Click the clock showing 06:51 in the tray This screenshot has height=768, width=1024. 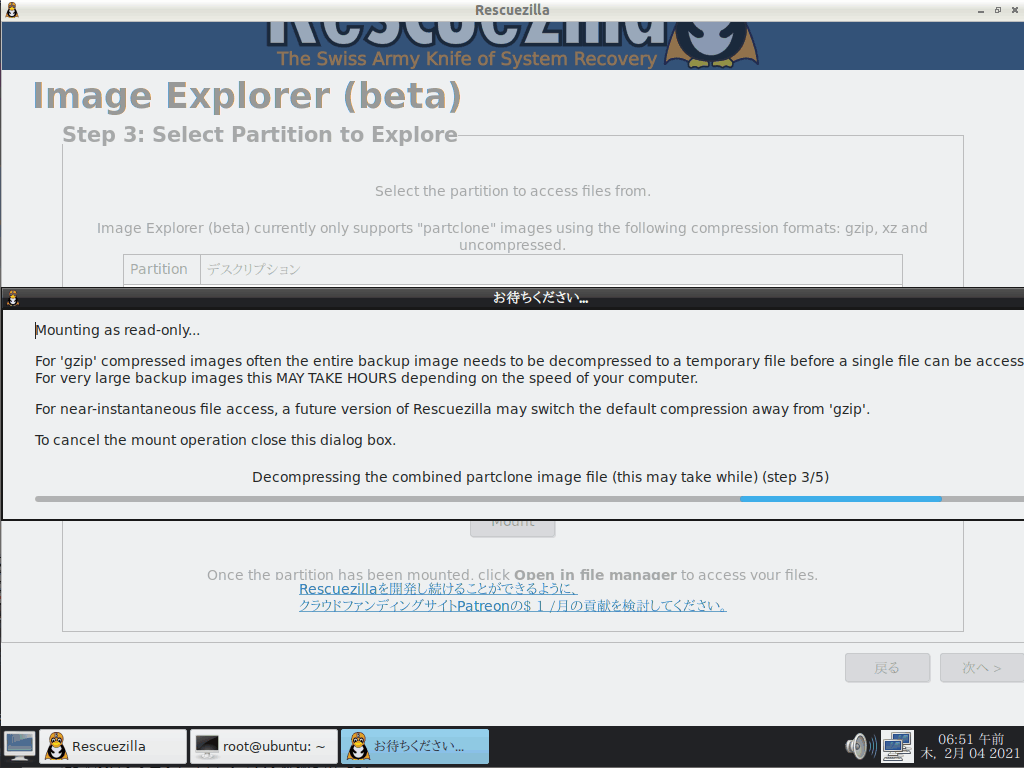970,746
